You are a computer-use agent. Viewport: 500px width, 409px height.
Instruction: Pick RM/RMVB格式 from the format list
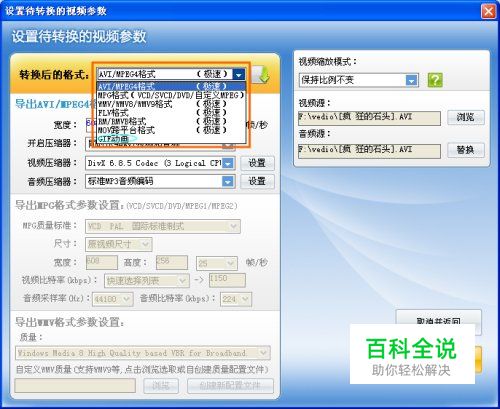(x=171, y=121)
